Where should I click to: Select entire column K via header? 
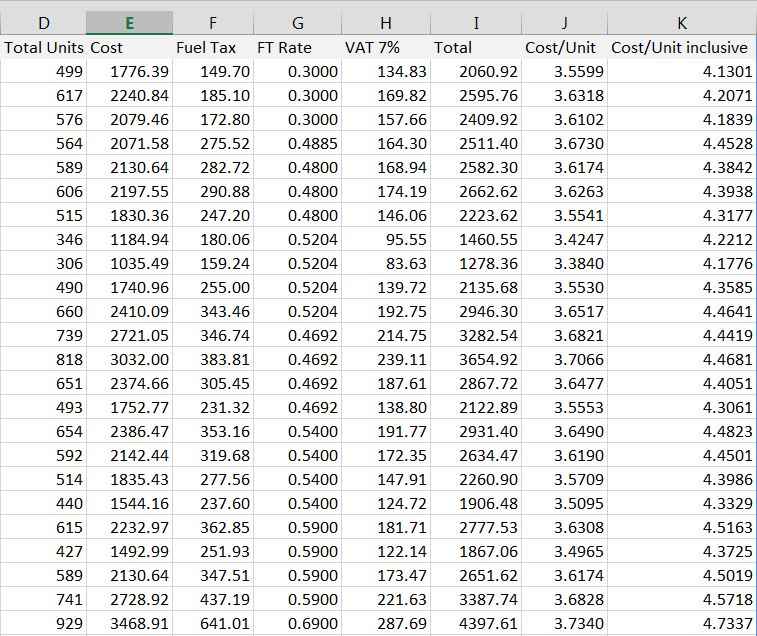pyautogui.click(x=680, y=22)
